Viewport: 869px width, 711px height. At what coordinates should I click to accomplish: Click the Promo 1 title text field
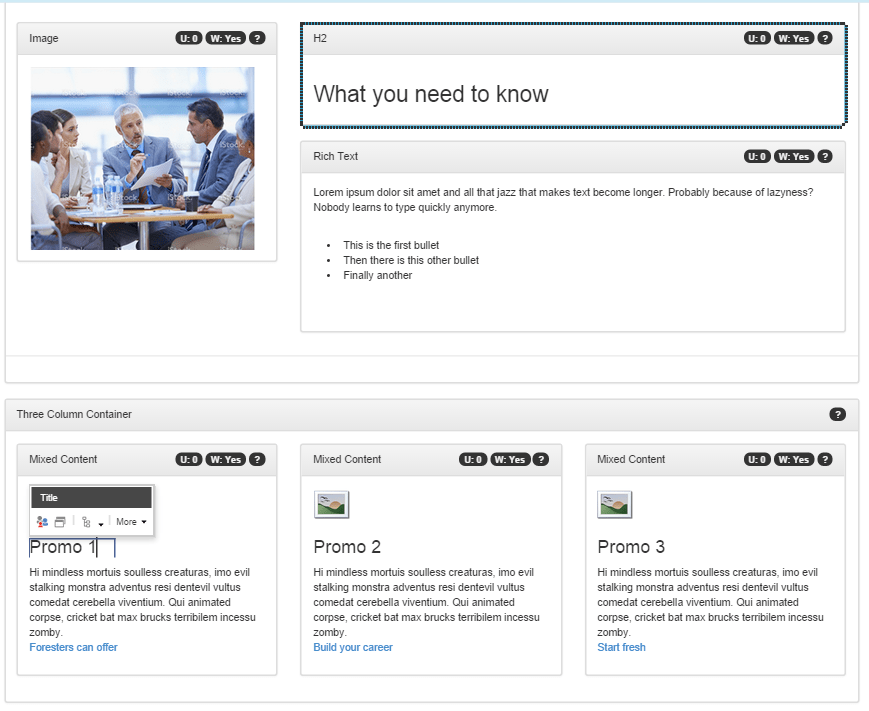pyautogui.click(x=64, y=547)
